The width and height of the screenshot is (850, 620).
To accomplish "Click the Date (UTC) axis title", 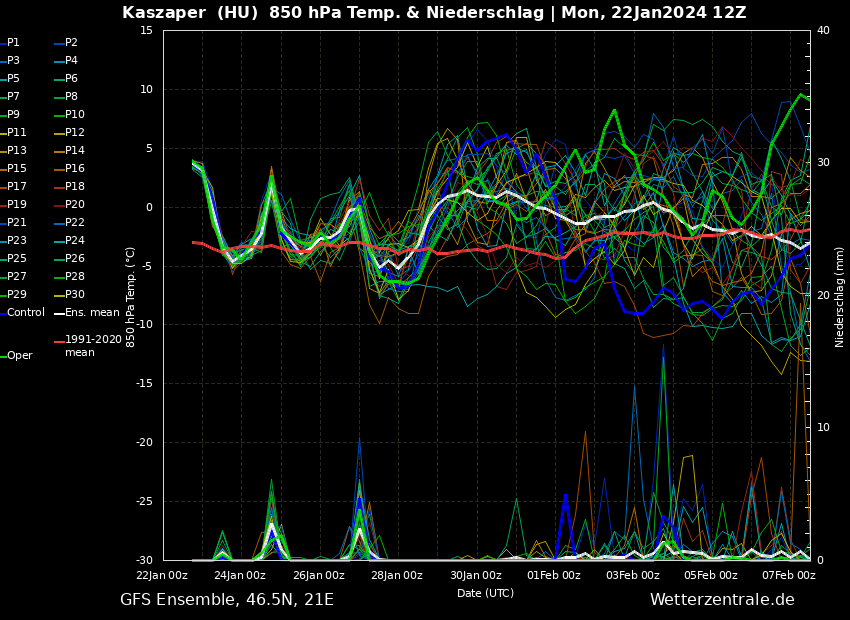I will pyautogui.click(x=485, y=593).
